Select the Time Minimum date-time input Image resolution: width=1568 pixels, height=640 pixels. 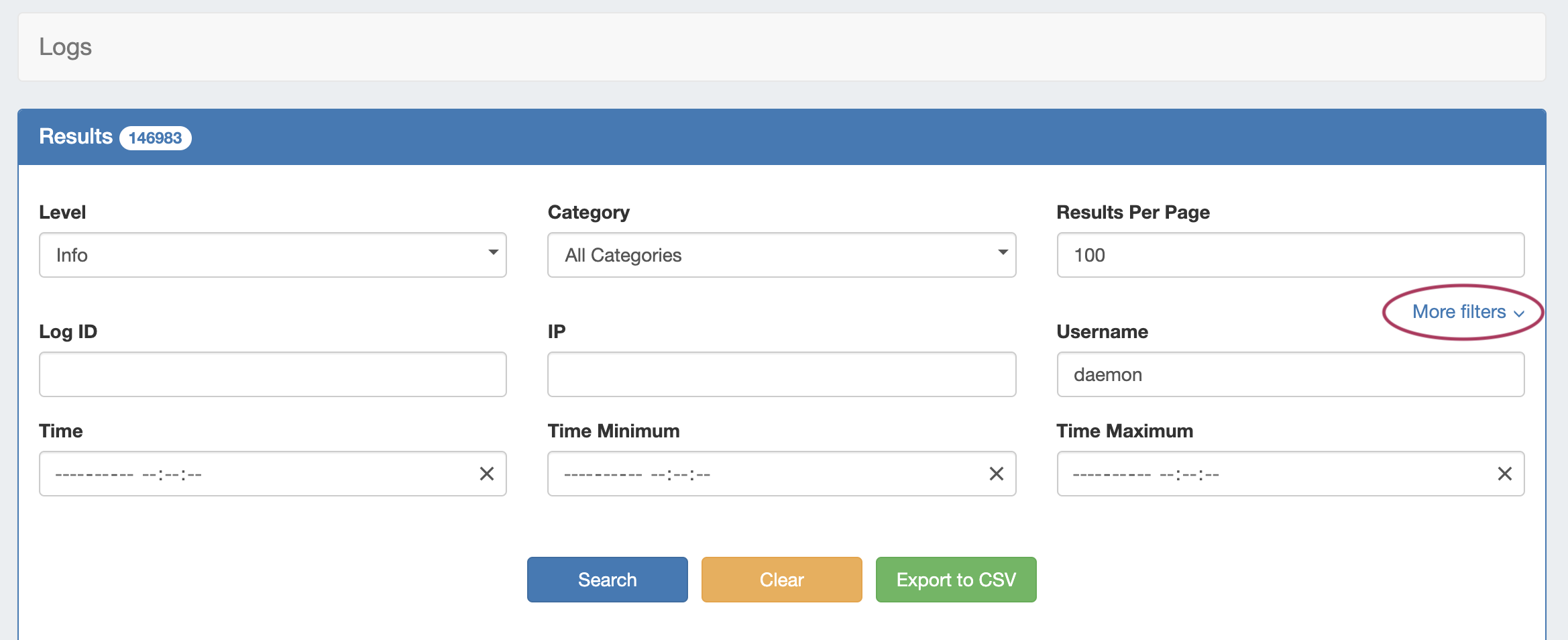(x=765, y=474)
